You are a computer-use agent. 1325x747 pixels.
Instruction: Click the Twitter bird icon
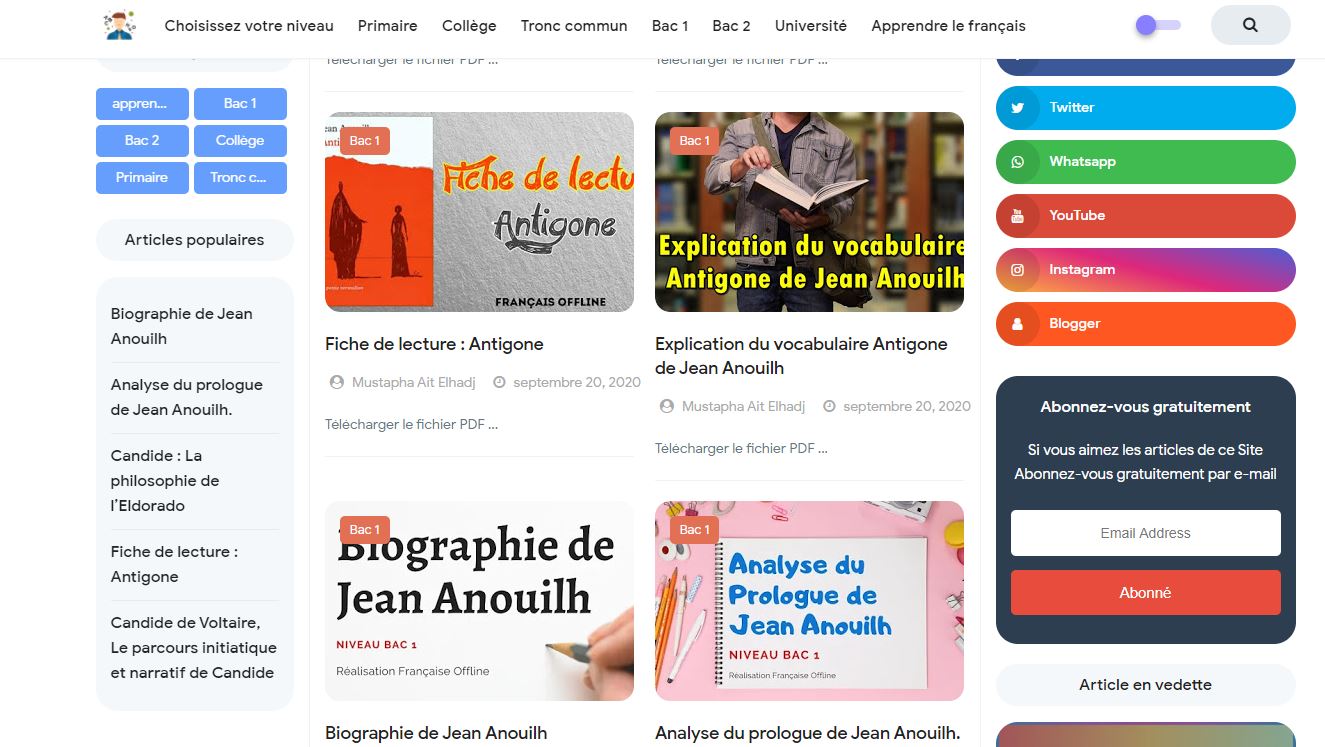click(1018, 108)
